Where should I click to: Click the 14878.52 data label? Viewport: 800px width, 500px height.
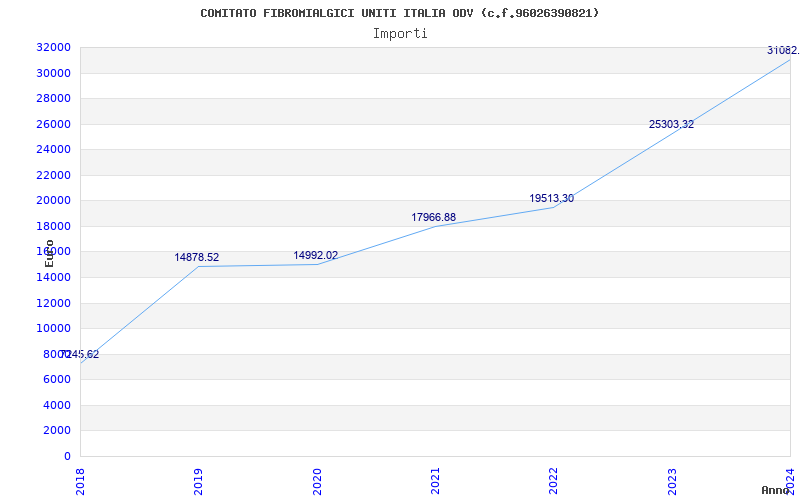(196, 257)
